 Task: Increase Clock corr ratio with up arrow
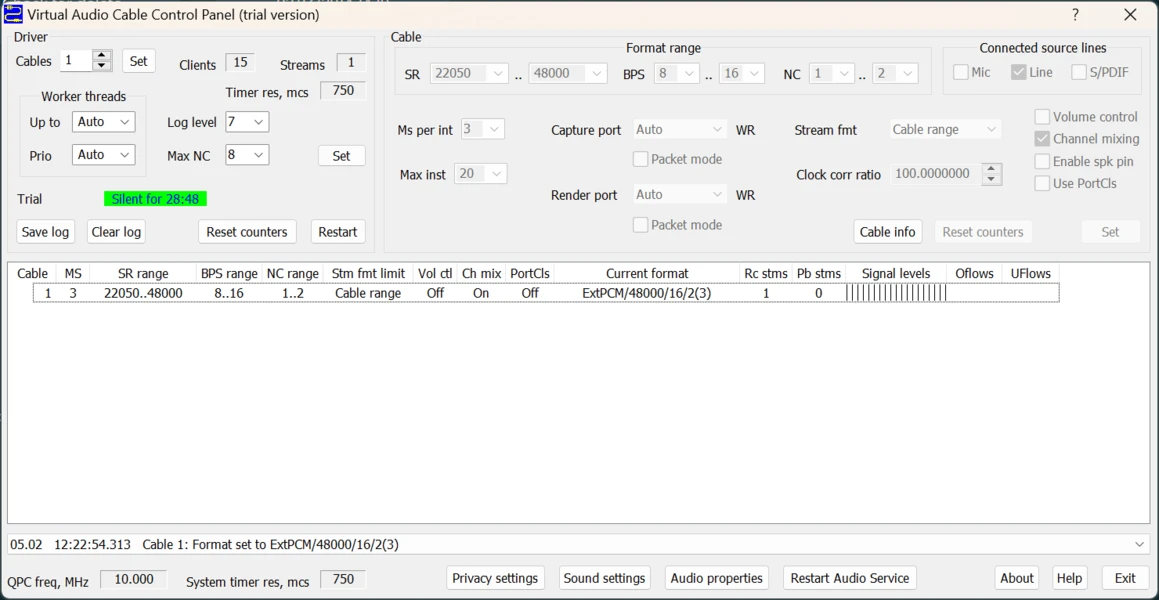pyautogui.click(x=992, y=169)
